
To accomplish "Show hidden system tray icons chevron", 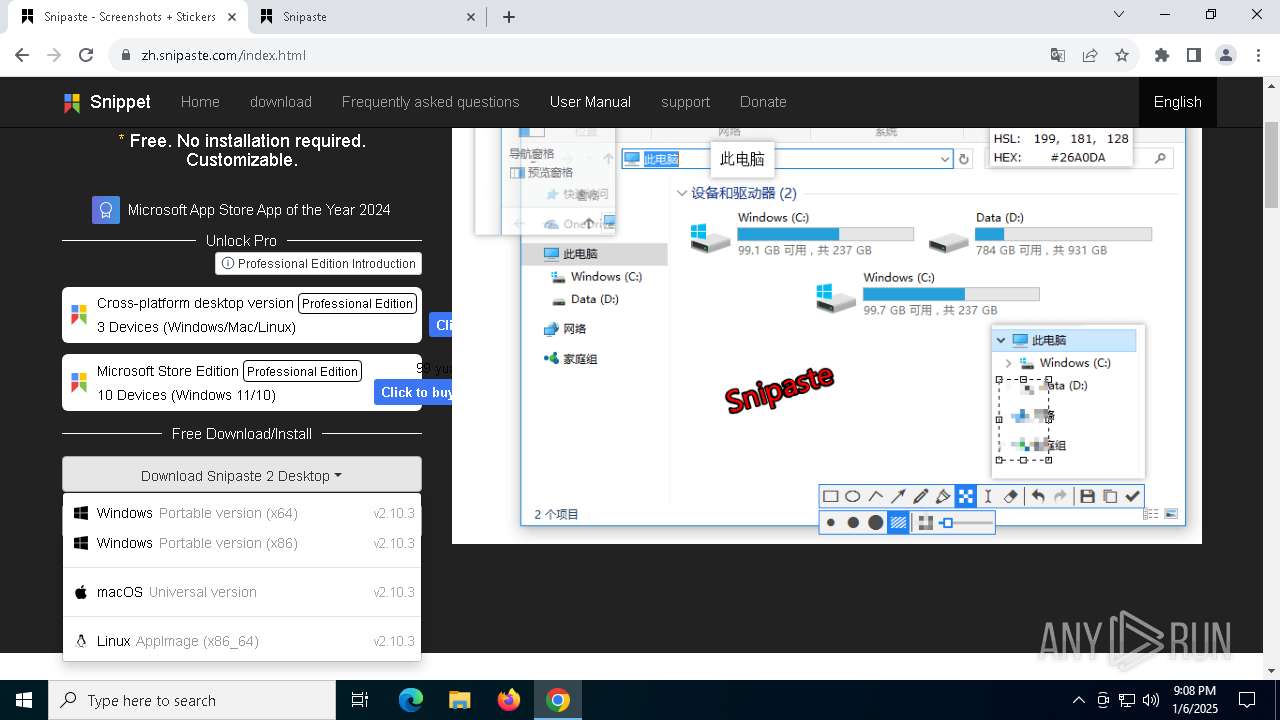I will 1078,700.
